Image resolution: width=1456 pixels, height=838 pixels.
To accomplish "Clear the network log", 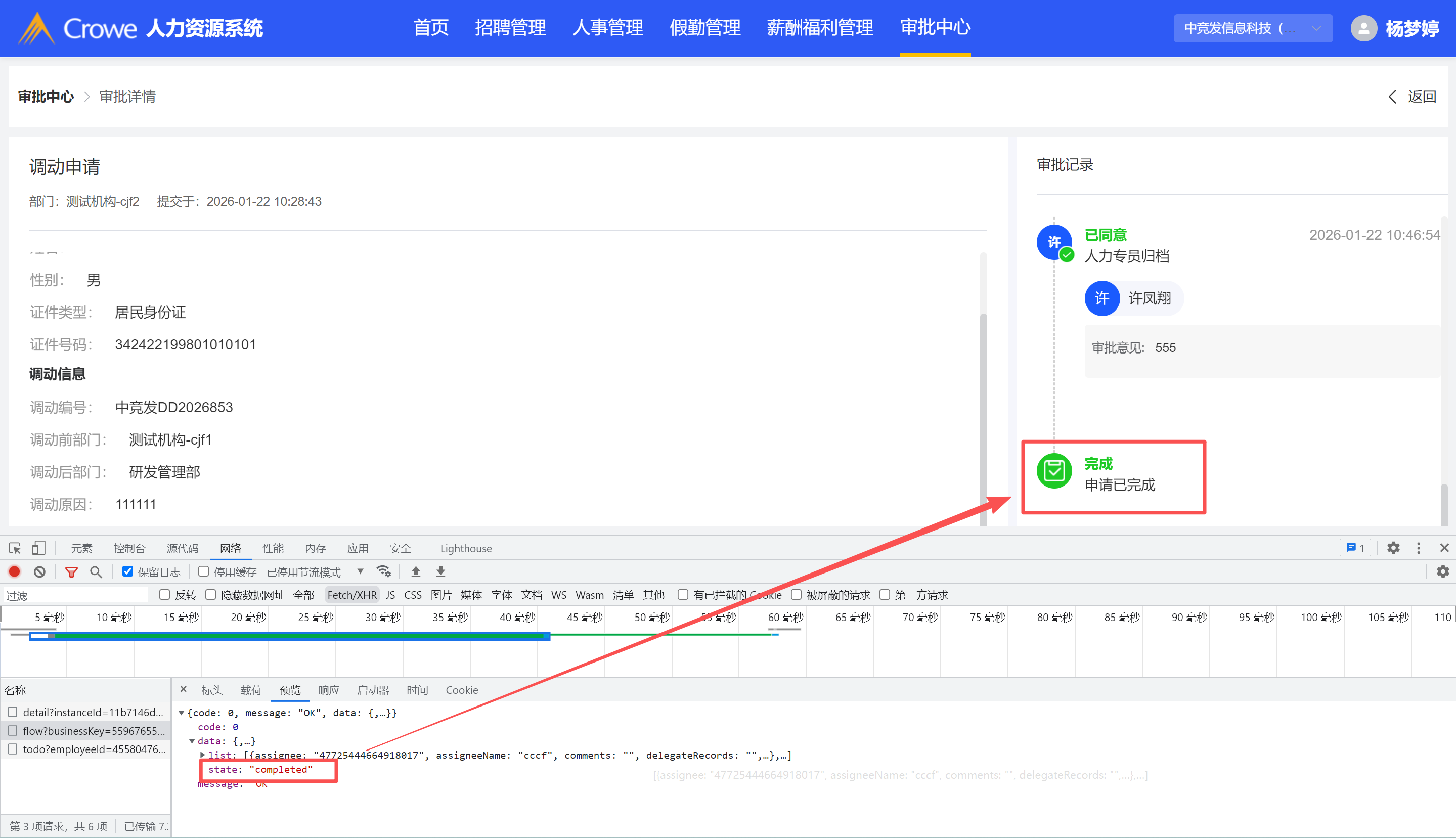I will [x=39, y=571].
